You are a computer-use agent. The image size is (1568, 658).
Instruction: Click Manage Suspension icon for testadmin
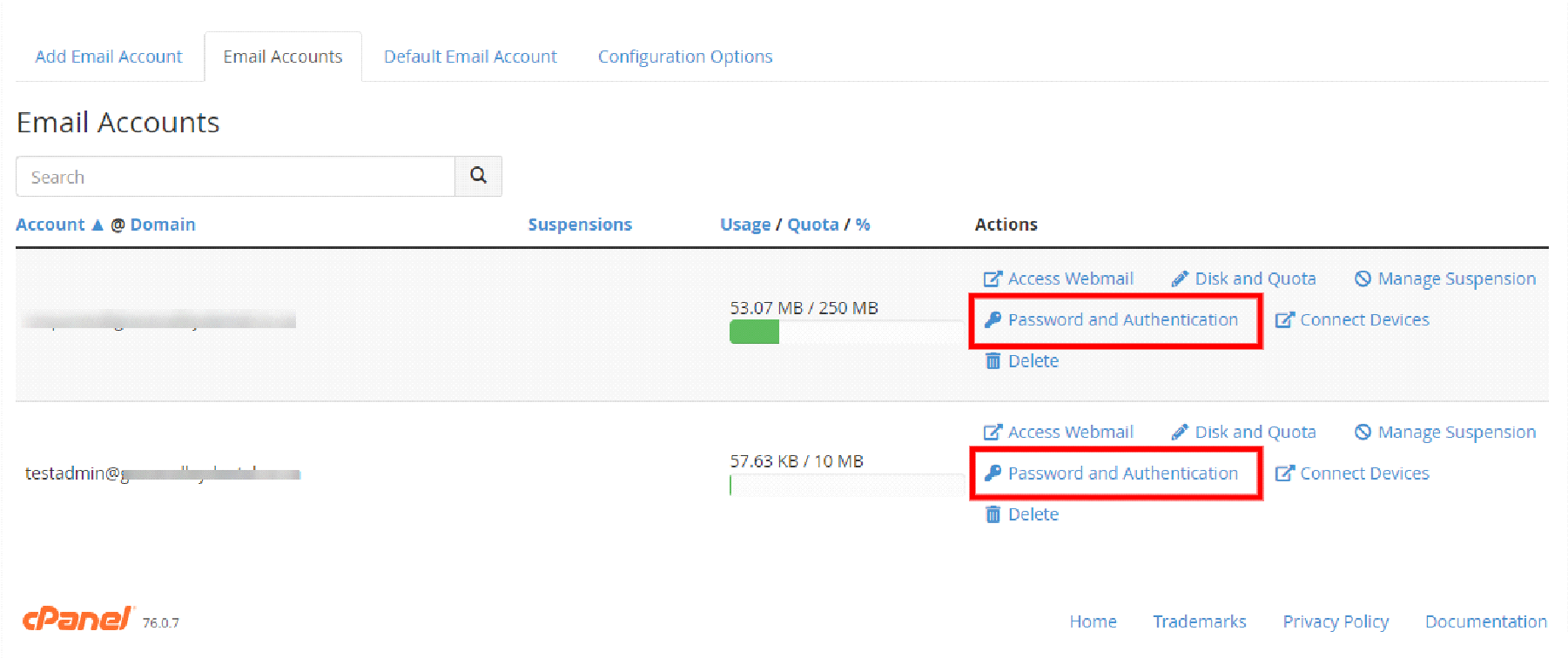[x=1363, y=432]
